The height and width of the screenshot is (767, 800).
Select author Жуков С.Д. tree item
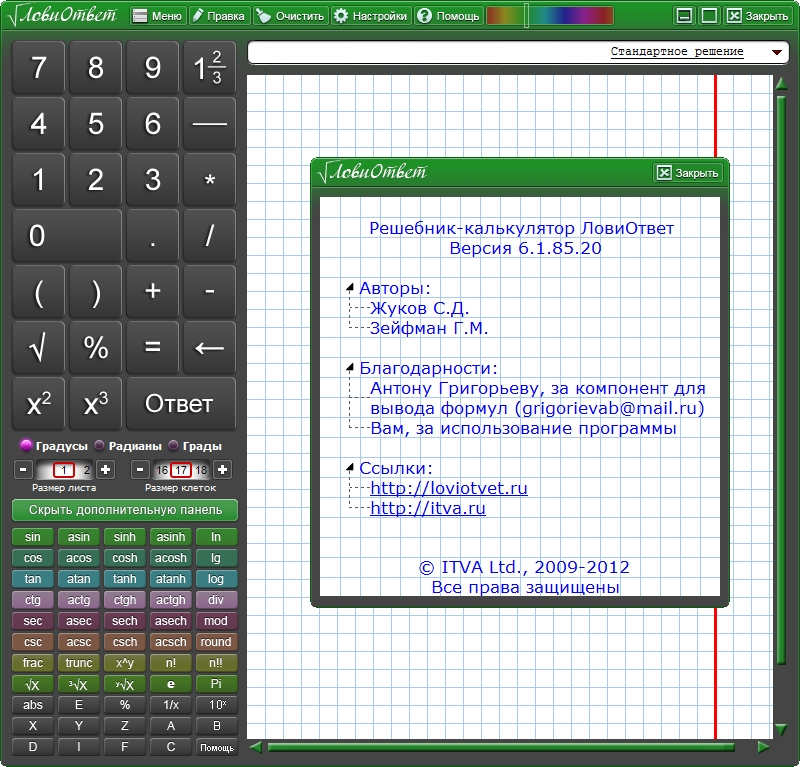[419, 308]
